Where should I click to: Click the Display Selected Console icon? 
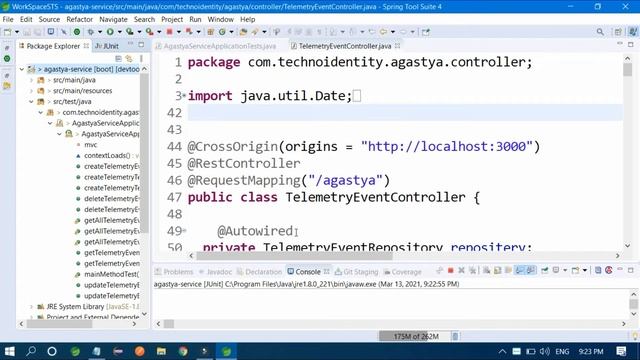tap(556, 270)
